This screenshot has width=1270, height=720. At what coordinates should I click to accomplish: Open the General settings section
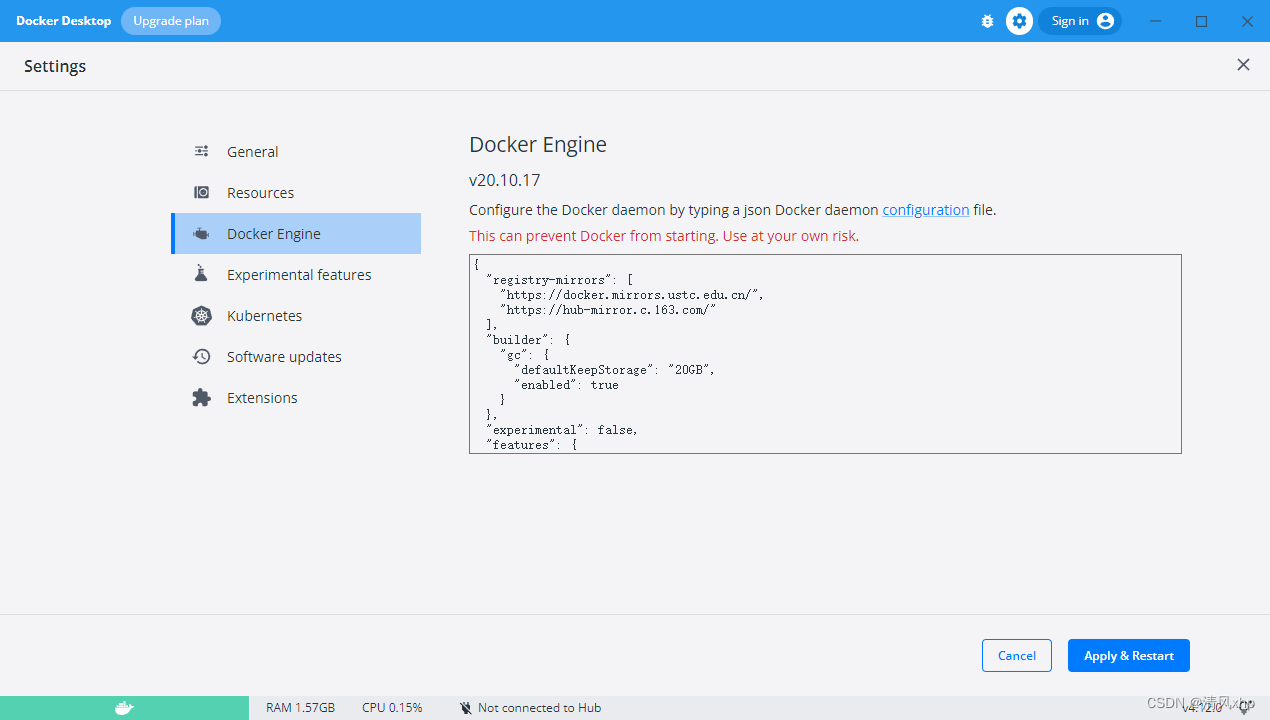point(296,152)
